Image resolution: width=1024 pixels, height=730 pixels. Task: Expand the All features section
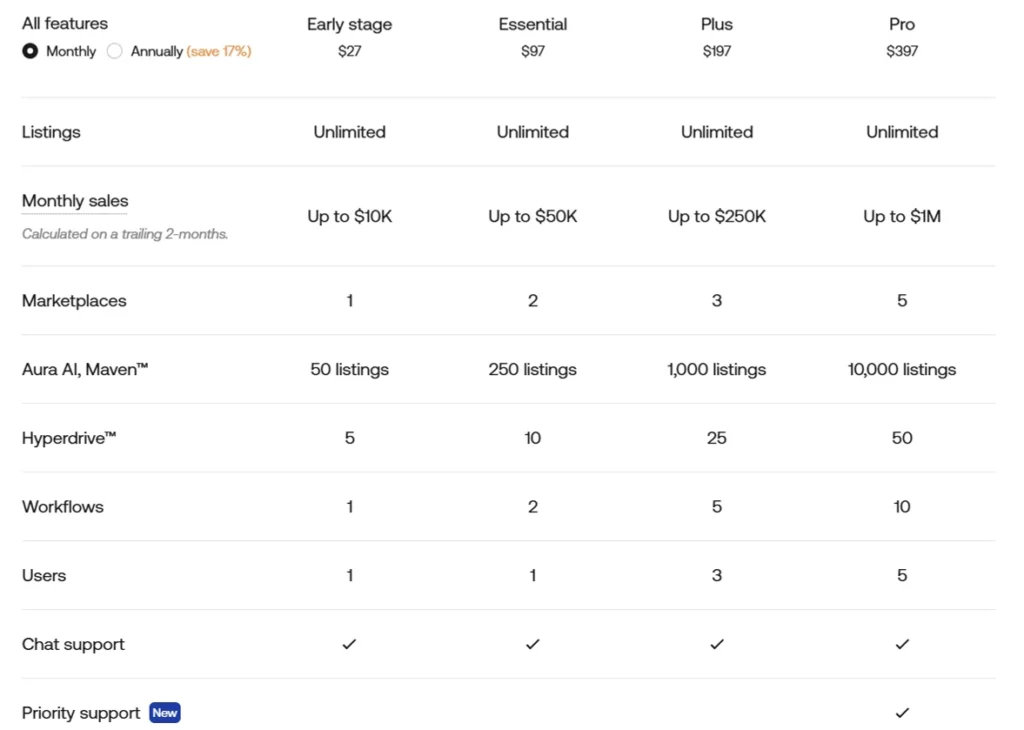point(64,23)
